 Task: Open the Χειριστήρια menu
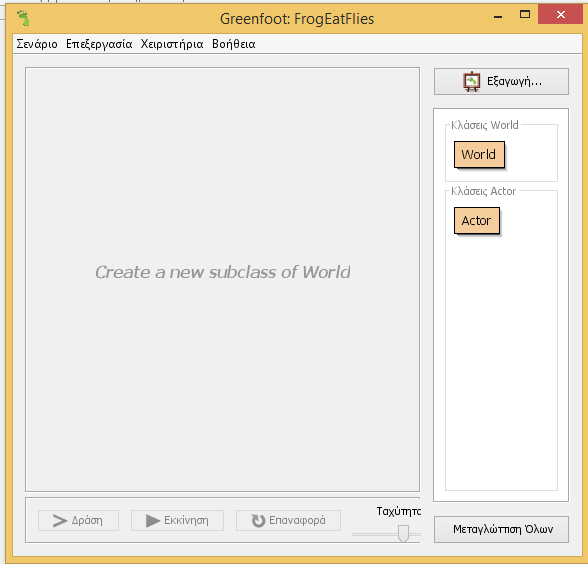pyautogui.click(x=172, y=44)
